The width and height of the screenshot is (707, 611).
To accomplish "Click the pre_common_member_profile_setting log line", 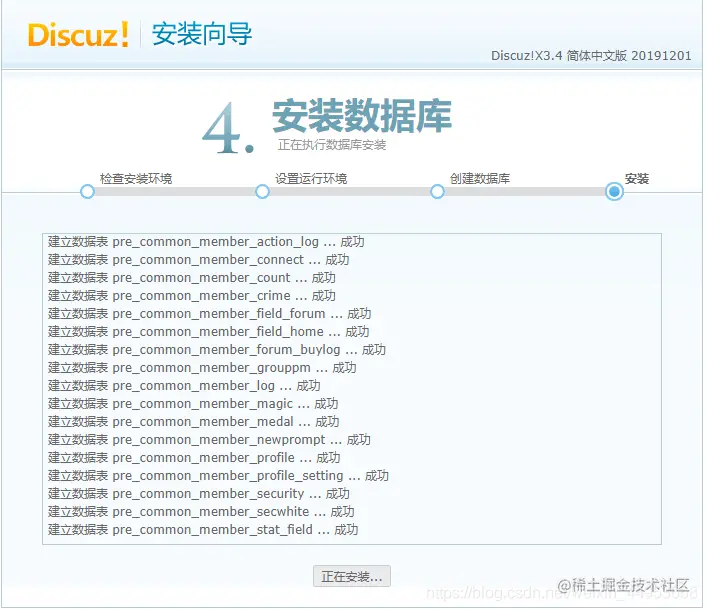I will (219, 478).
